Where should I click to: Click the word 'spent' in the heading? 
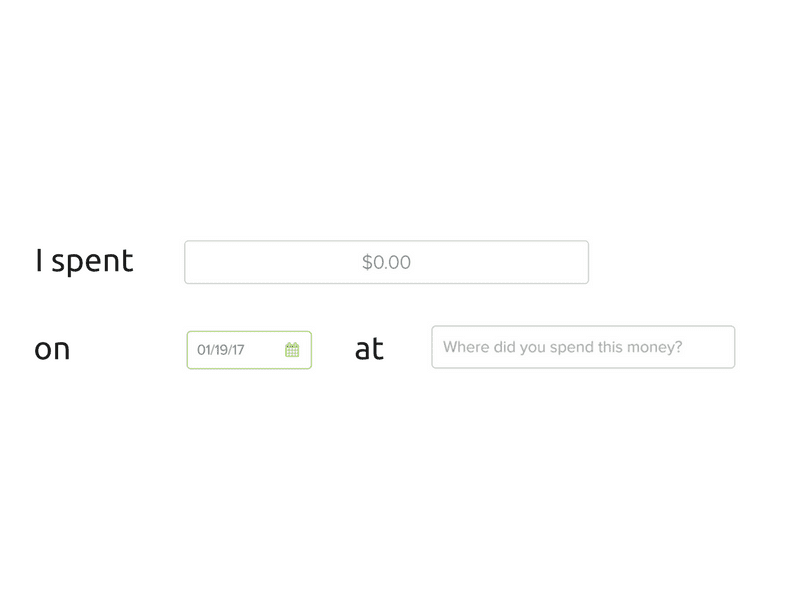coord(92,262)
